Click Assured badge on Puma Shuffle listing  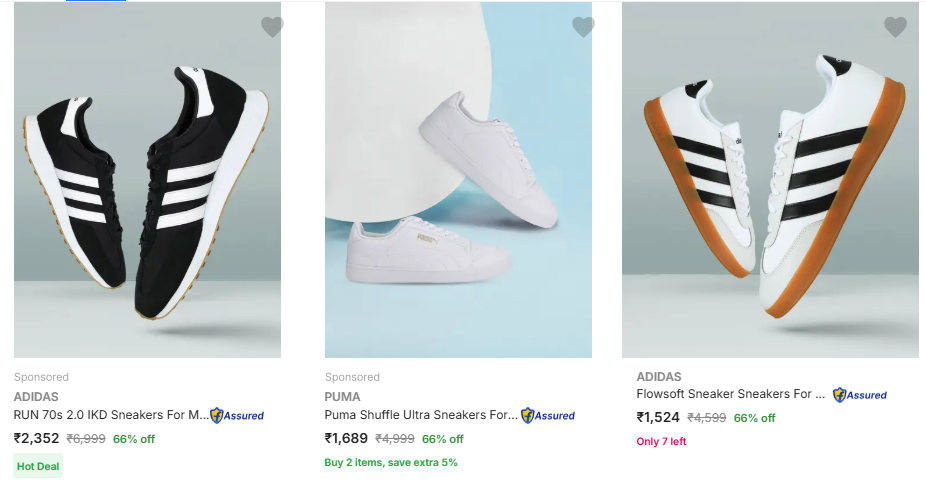pyautogui.click(x=548, y=415)
